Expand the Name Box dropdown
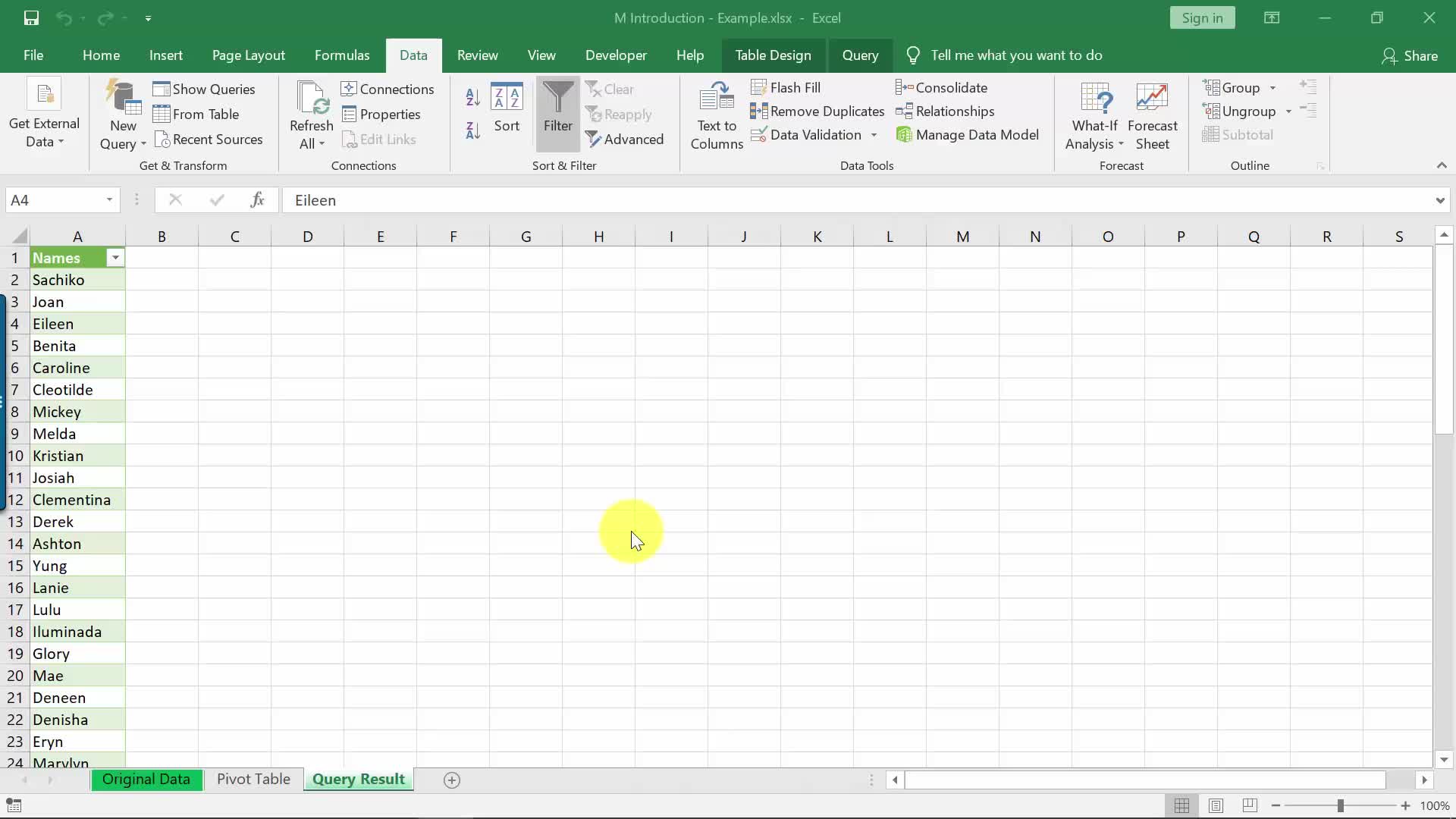The height and width of the screenshot is (819, 1456). point(109,200)
